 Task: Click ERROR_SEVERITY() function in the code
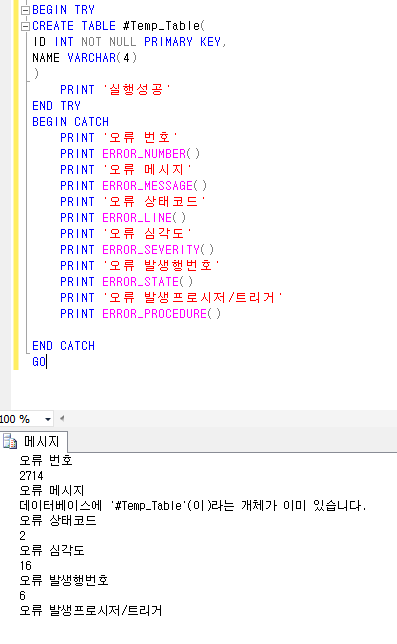(158, 250)
